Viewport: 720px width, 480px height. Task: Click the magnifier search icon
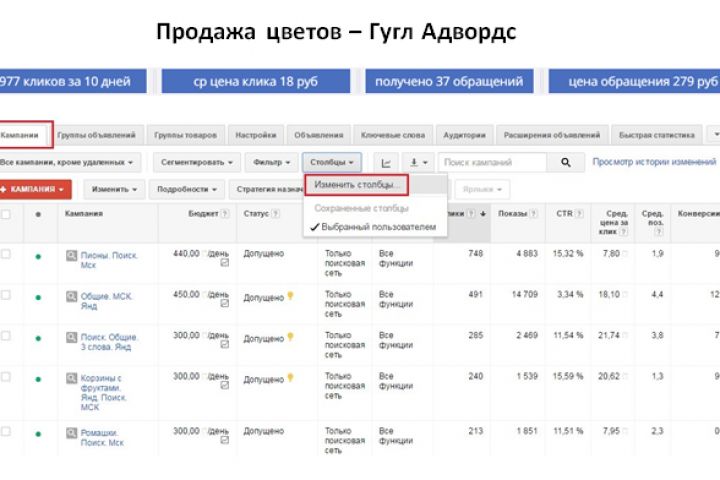coord(566,162)
